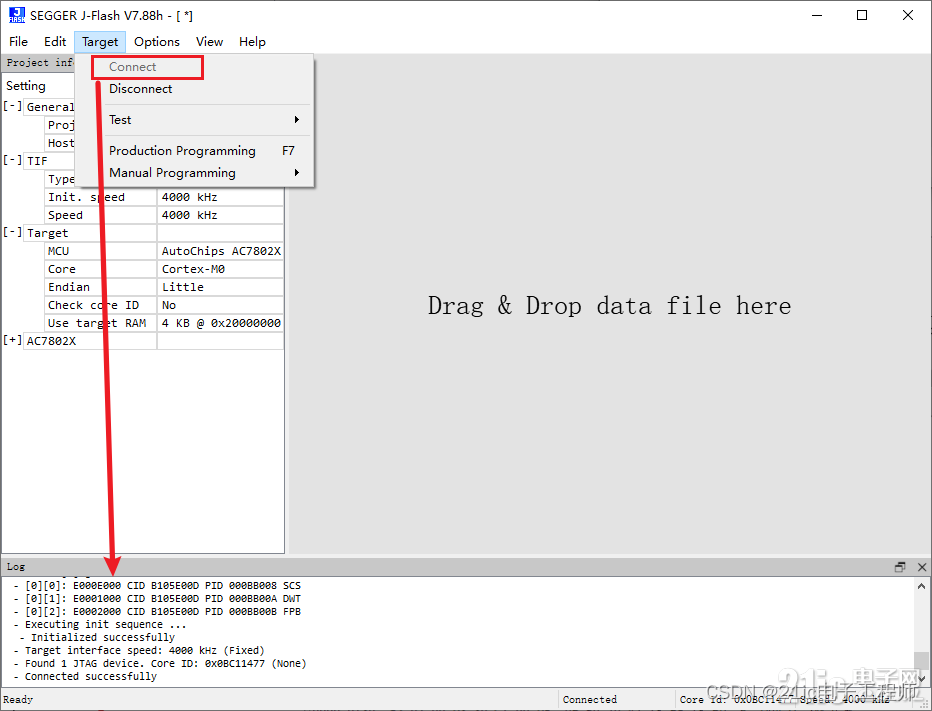
Task: Select Production Programming F7
Action: pyautogui.click(x=202, y=150)
